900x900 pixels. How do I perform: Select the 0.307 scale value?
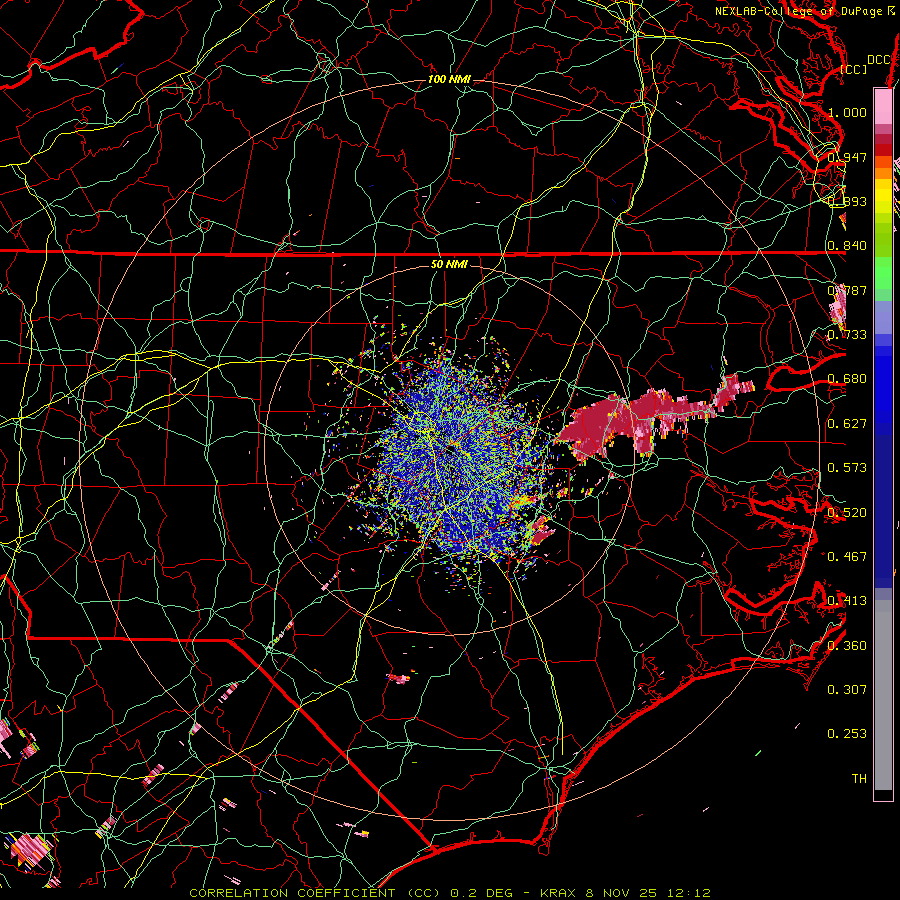[847, 690]
